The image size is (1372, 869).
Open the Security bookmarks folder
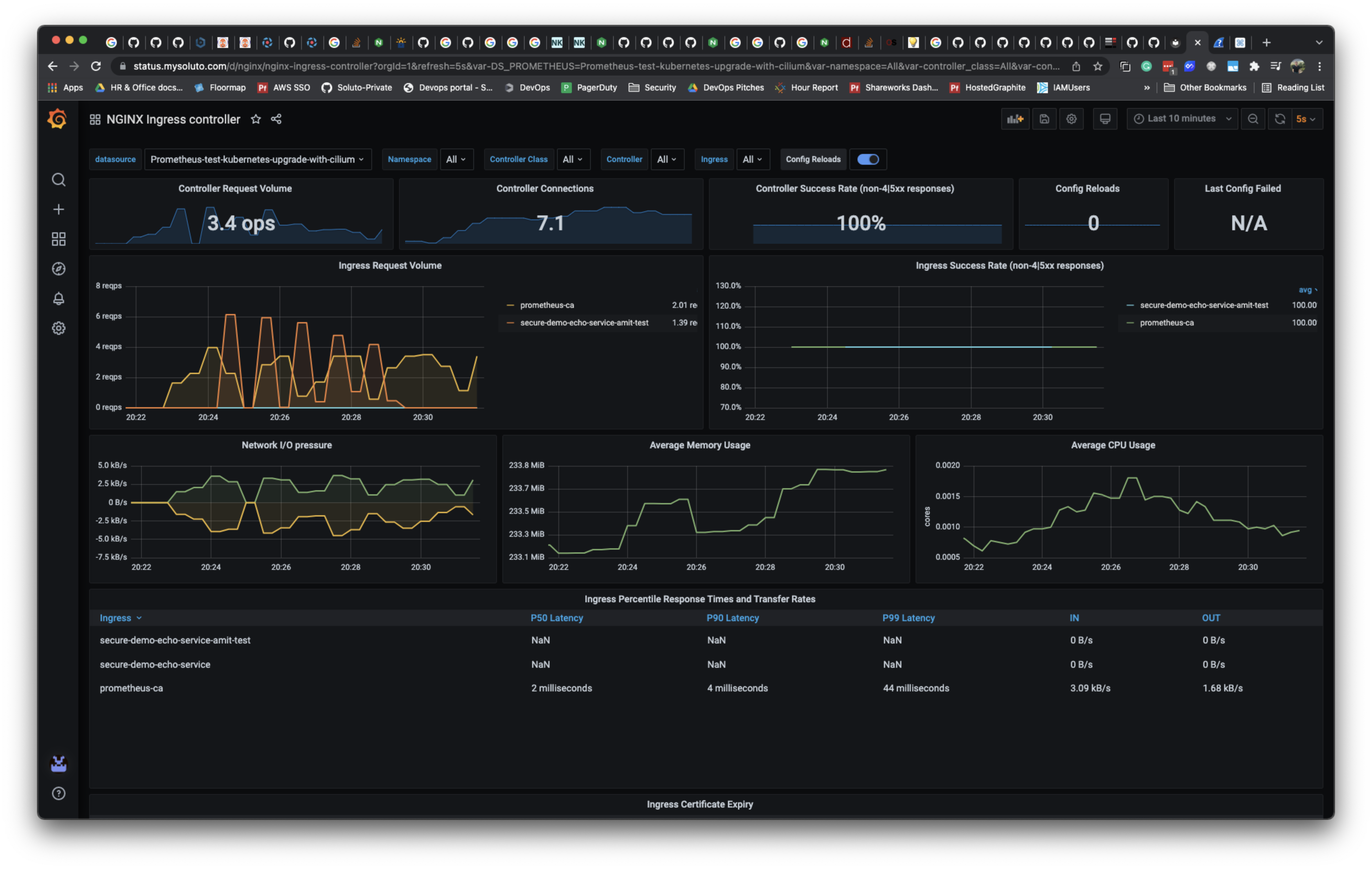click(652, 88)
